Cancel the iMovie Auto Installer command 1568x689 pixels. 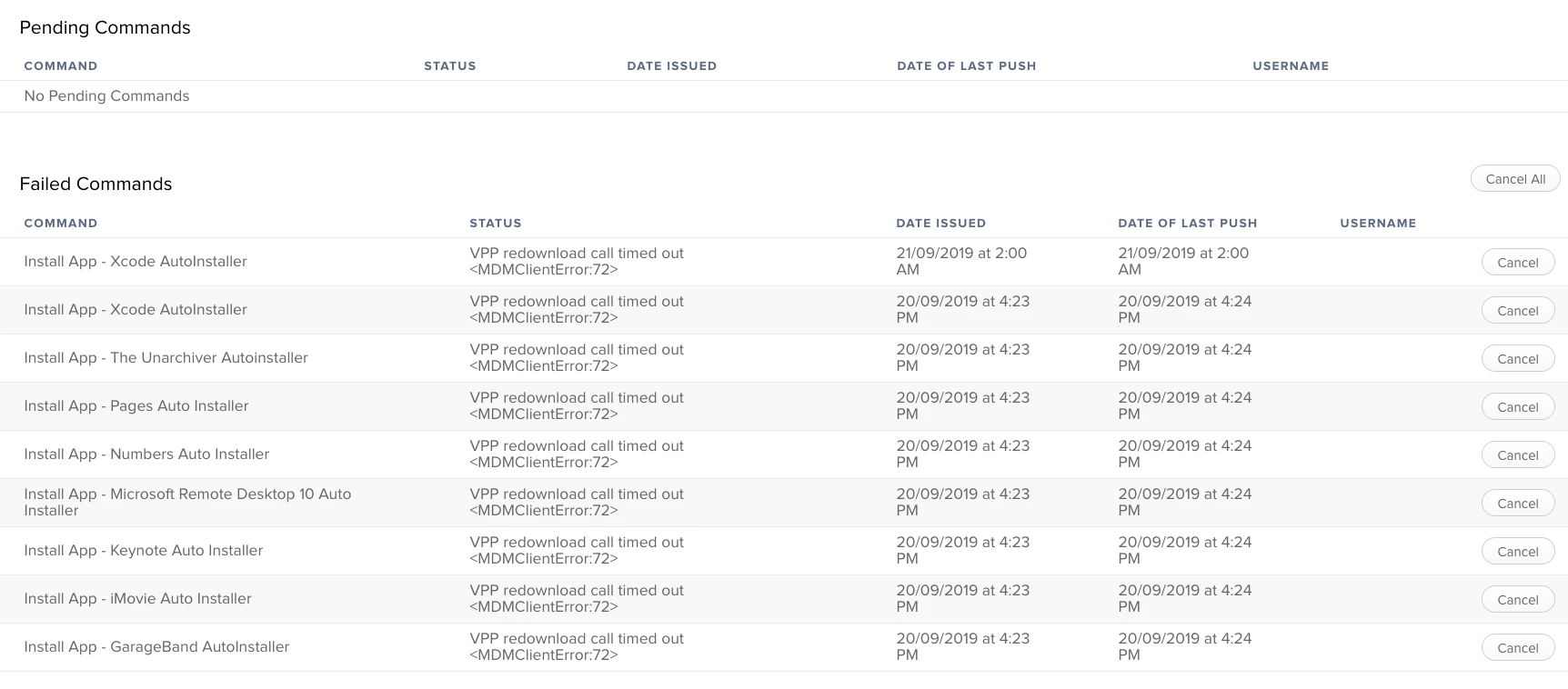(1518, 600)
